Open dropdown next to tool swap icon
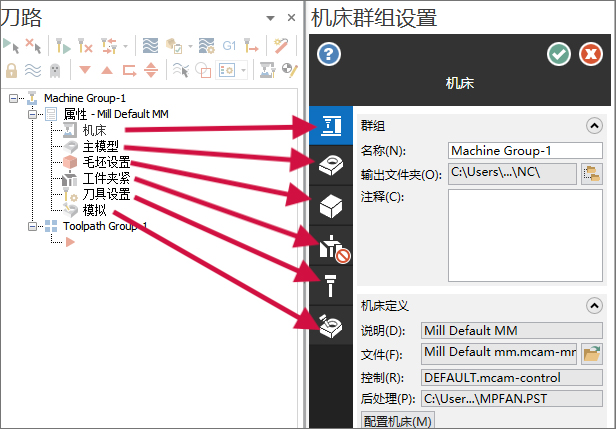This screenshot has width=616, height=429. click(x=125, y=46)
